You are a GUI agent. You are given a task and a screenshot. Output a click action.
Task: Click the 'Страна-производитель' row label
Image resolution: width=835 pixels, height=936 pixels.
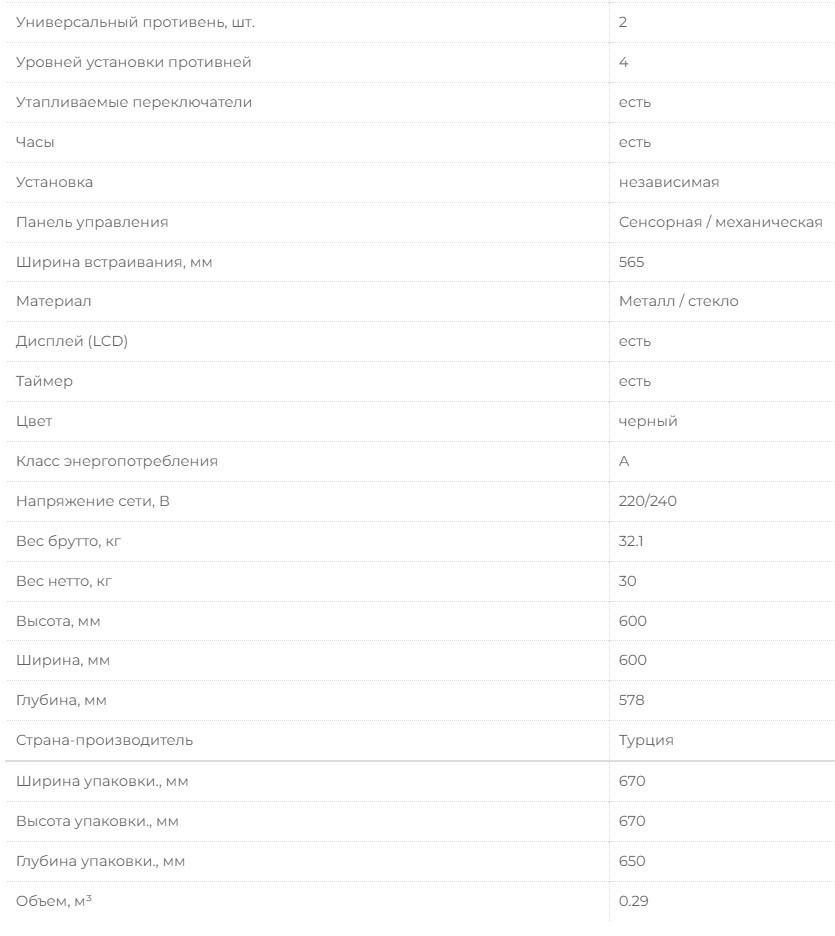[x=105, y=740]
